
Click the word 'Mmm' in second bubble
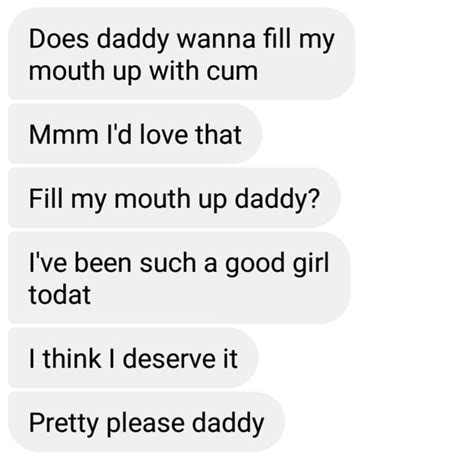[63, 135]
